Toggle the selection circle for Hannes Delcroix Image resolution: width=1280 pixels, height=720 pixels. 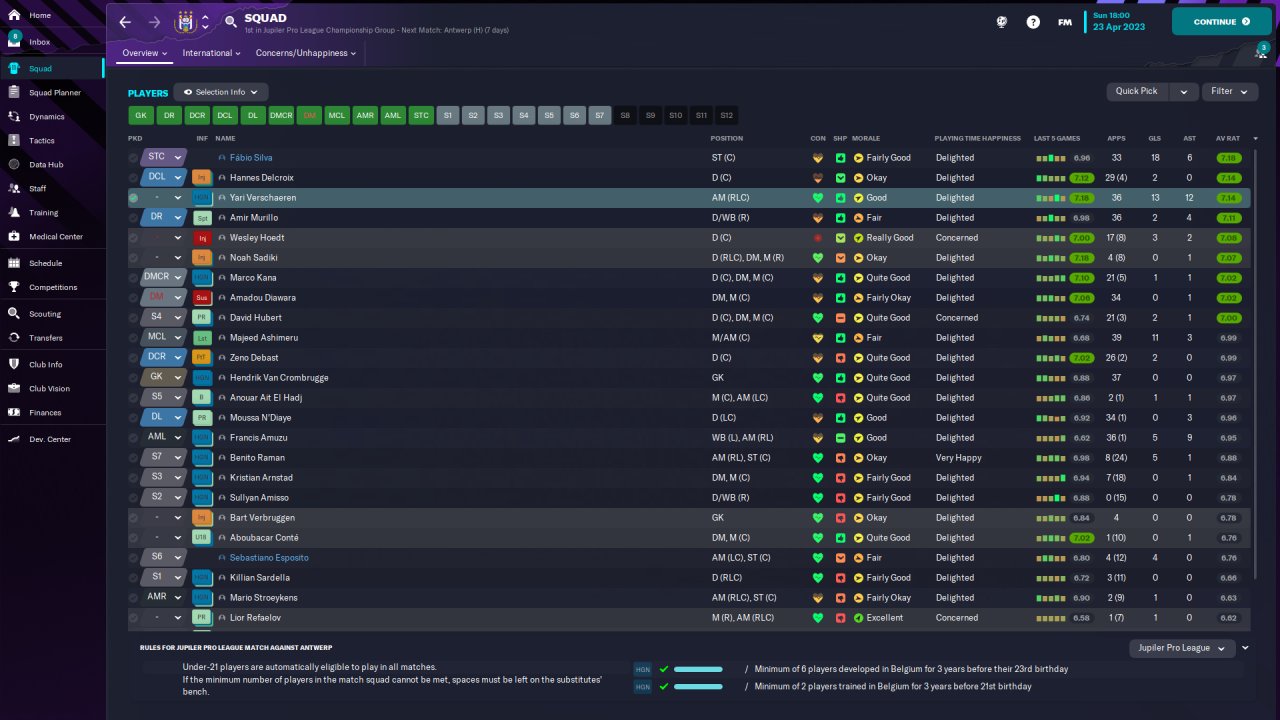134,178
